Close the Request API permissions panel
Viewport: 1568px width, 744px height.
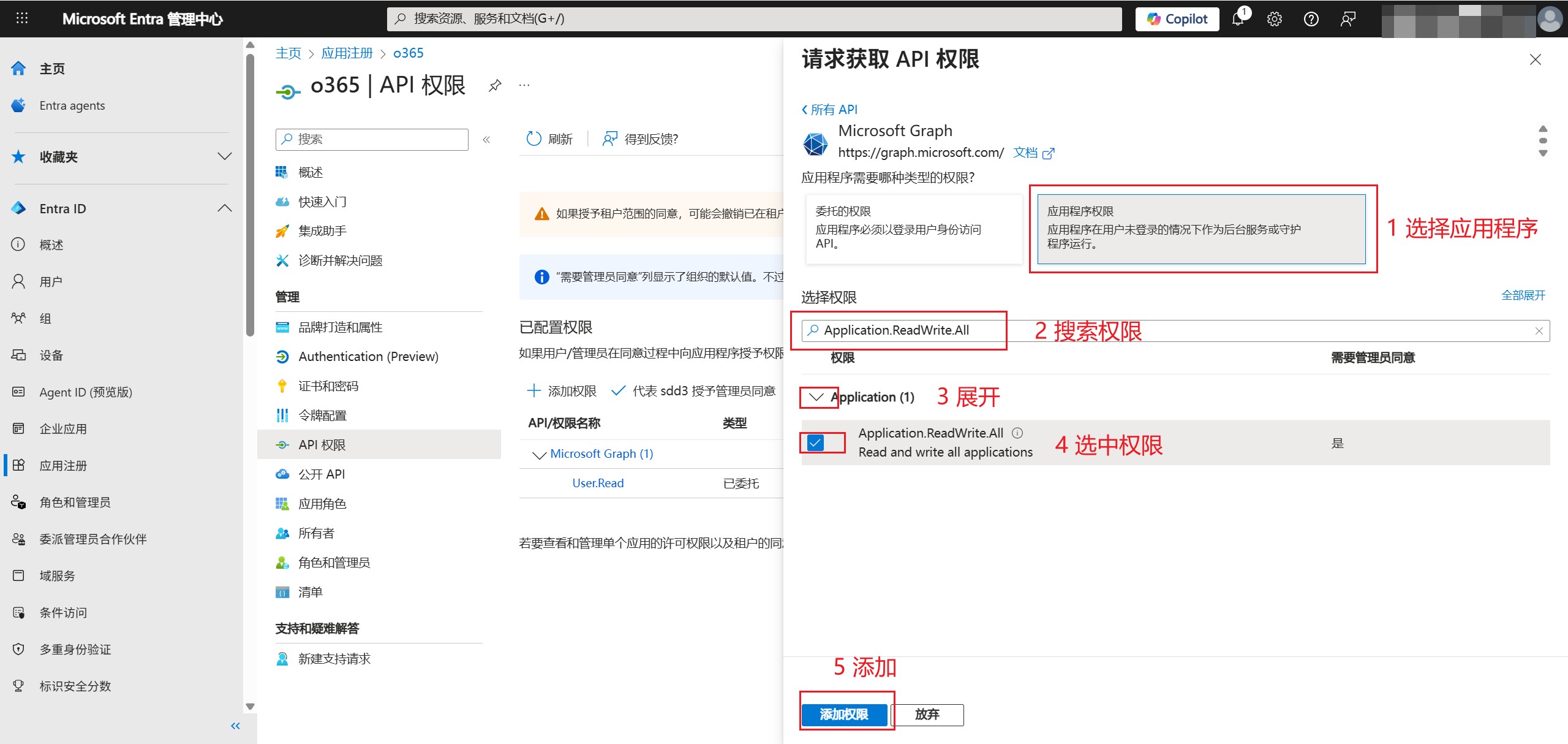[x=1536, y=59]
